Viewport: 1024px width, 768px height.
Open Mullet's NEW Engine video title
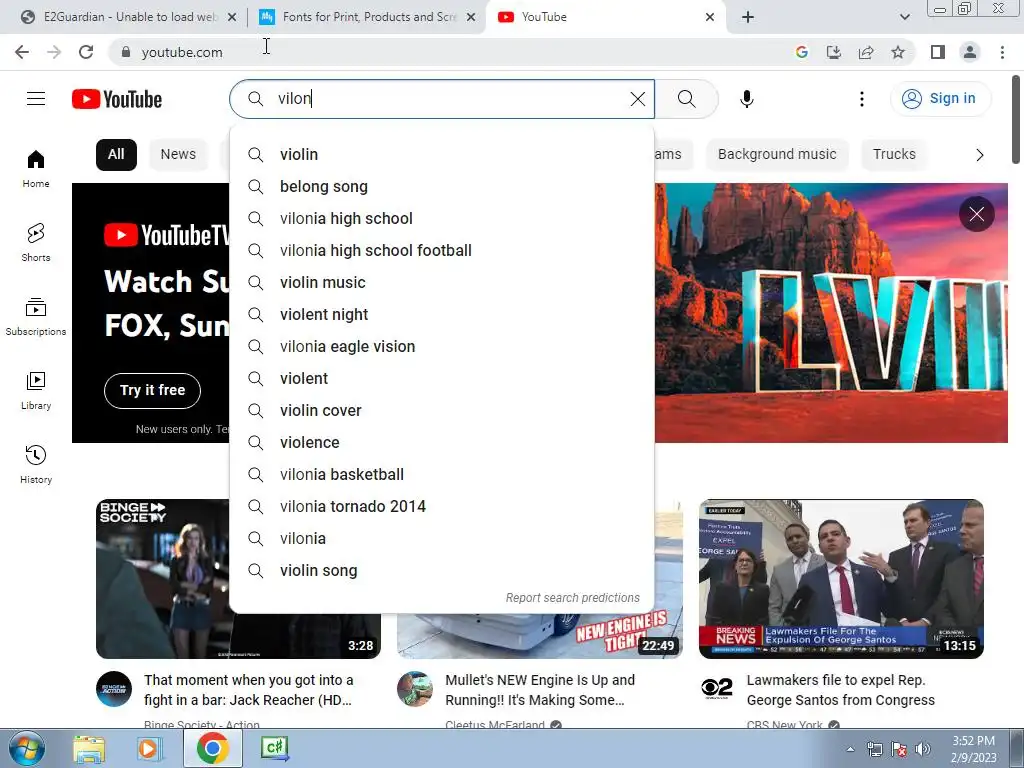point(540,690)
